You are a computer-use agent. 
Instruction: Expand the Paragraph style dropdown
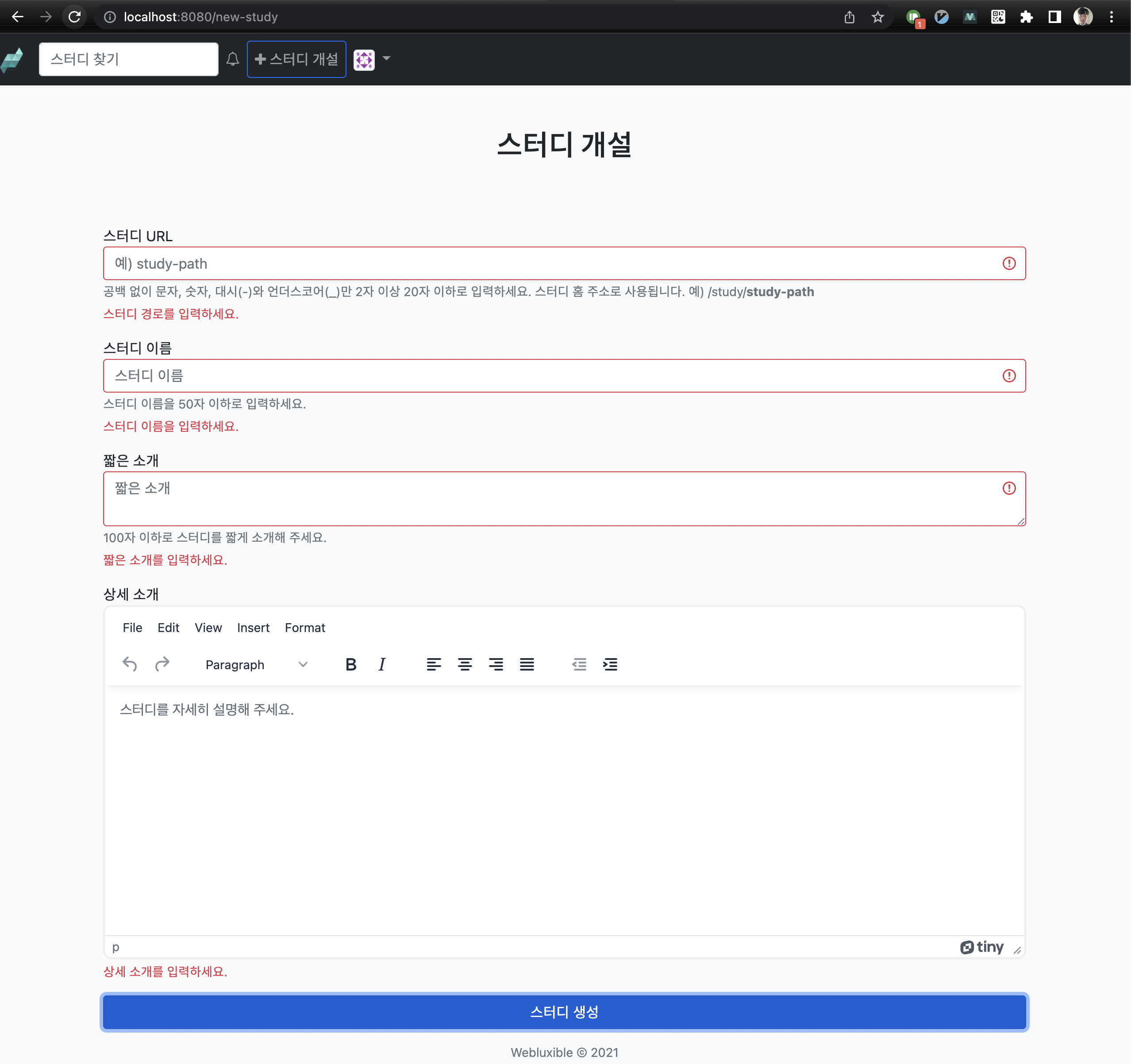(256, 665)
